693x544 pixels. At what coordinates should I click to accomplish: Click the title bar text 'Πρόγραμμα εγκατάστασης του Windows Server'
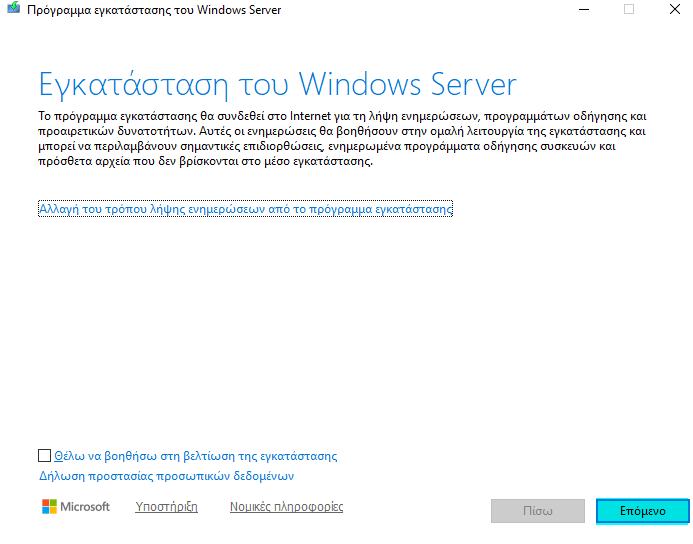click(x=154, y=10)
